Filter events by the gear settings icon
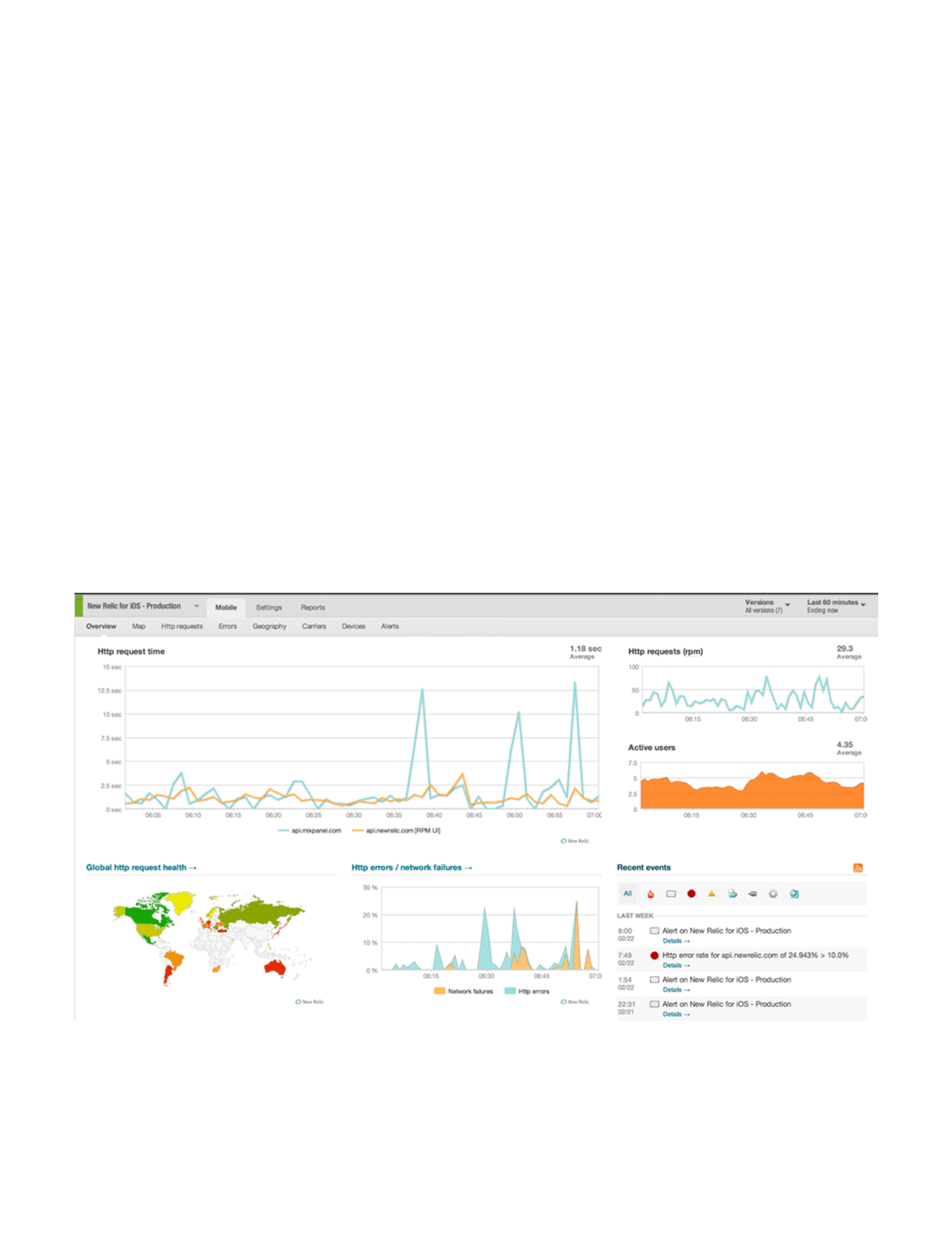The width and height of the screenshot is (952, 1245). pos(773,893)
